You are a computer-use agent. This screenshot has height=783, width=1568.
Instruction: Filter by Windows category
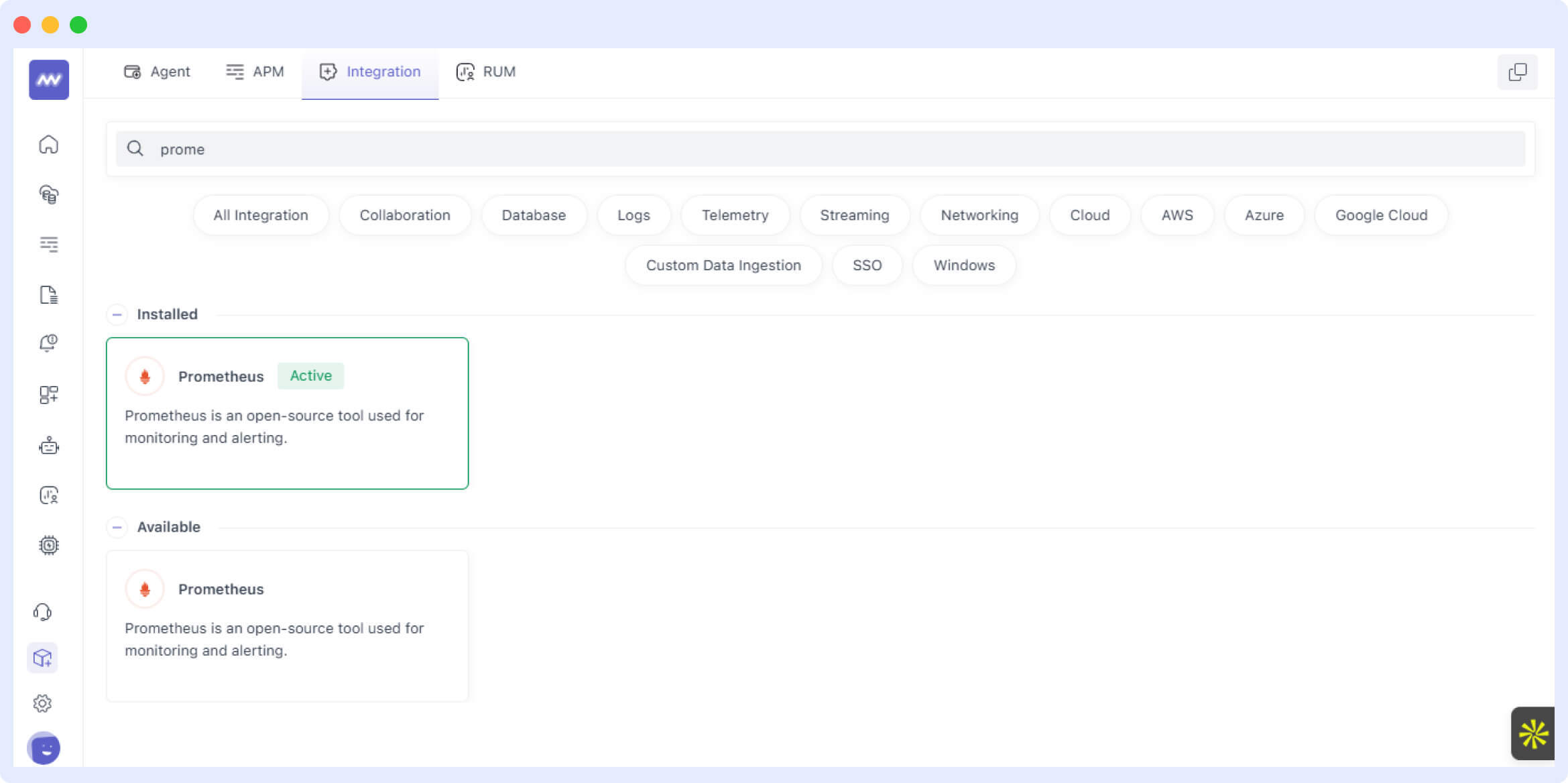click(x=964, y=265)
